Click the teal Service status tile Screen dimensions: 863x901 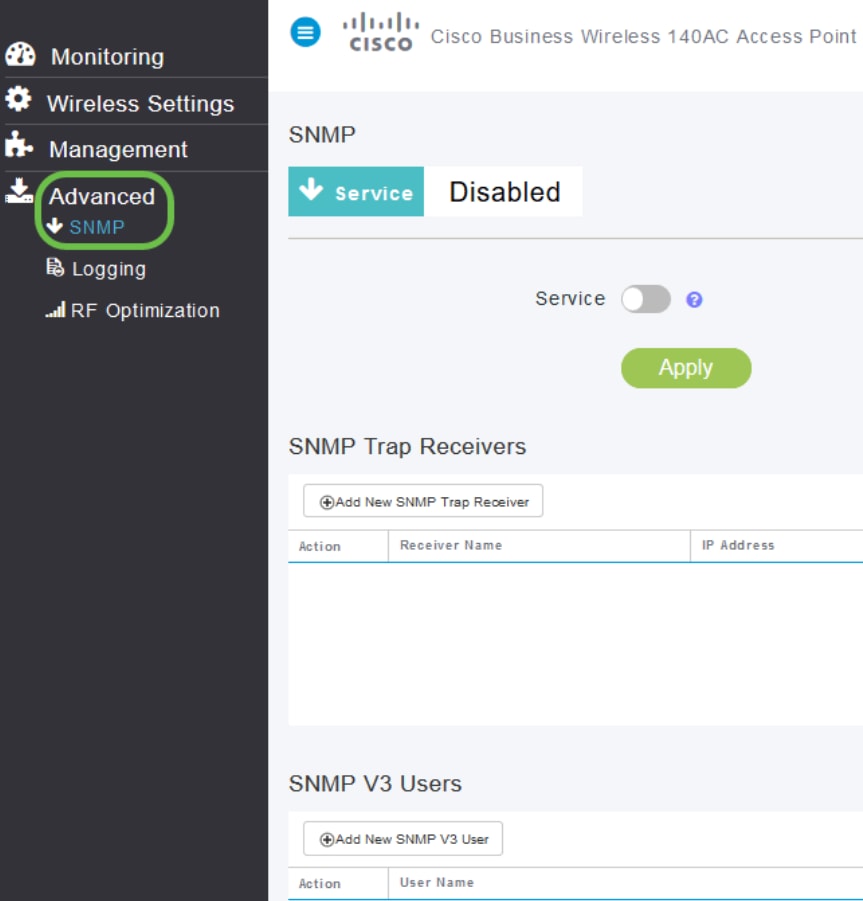(356, 191)
